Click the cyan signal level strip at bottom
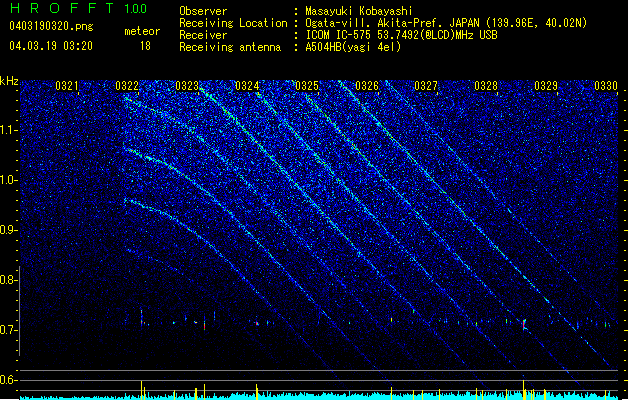 point(319,396)
